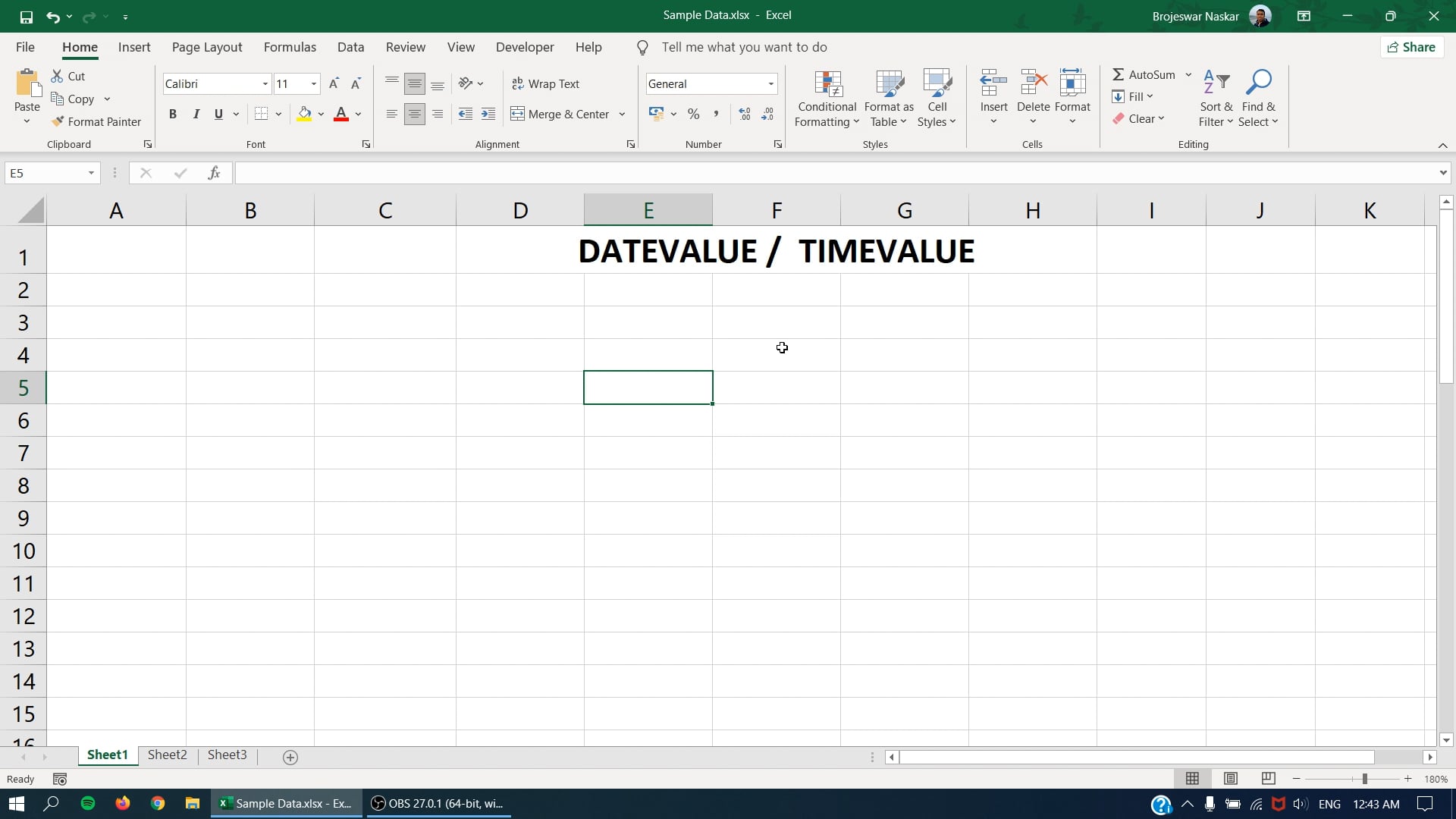Click the Clear button in Editing group
Image resolution: width=1456 pixels, height=819 pixels.
pyautogui.click(x=1137, y=118)
